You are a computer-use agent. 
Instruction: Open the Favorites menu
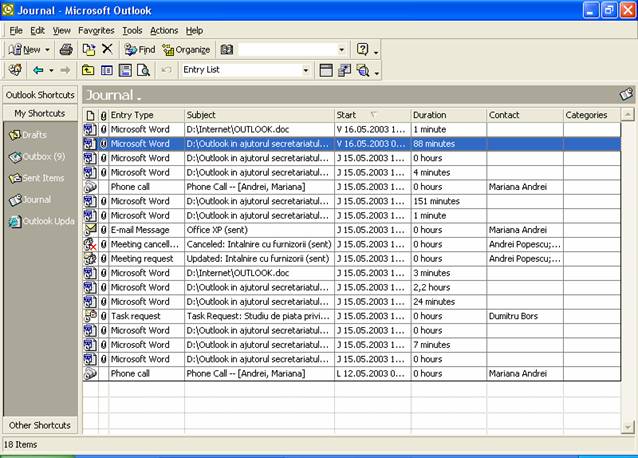96,31
